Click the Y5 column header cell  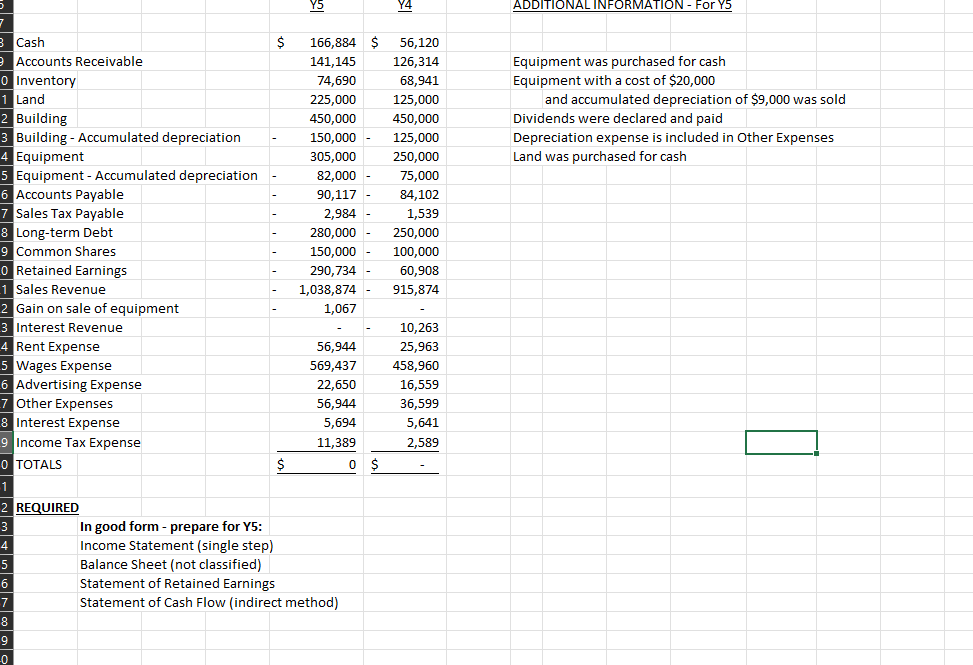tap(316, 6)
